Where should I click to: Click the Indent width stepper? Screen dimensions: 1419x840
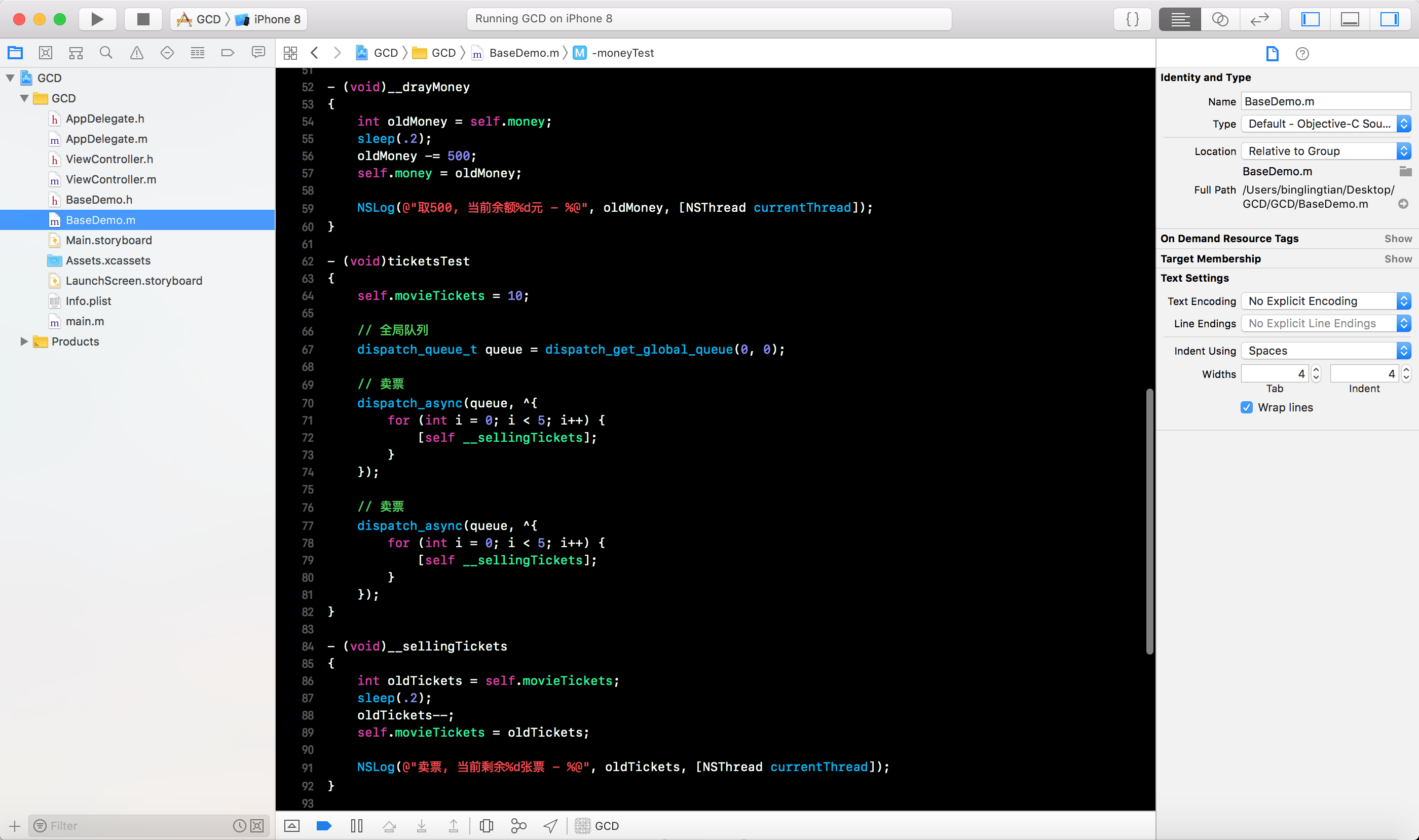1406,373
